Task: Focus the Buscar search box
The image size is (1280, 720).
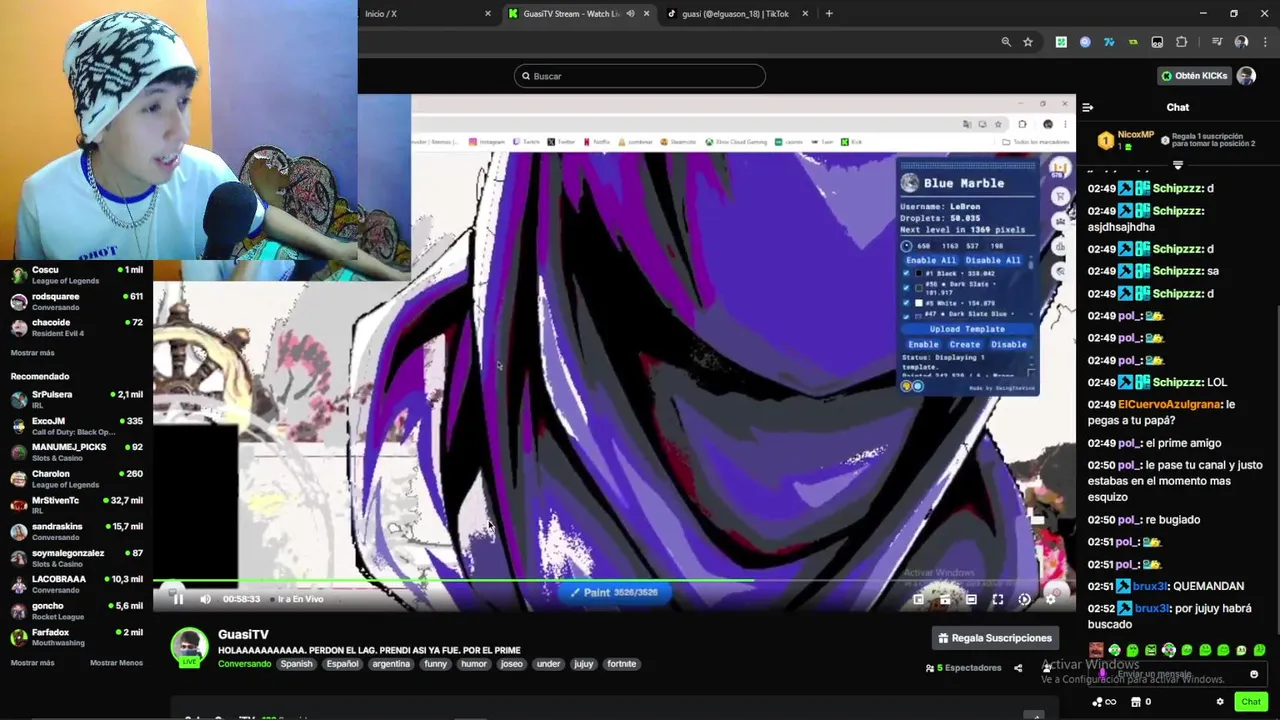Action: 640,76
